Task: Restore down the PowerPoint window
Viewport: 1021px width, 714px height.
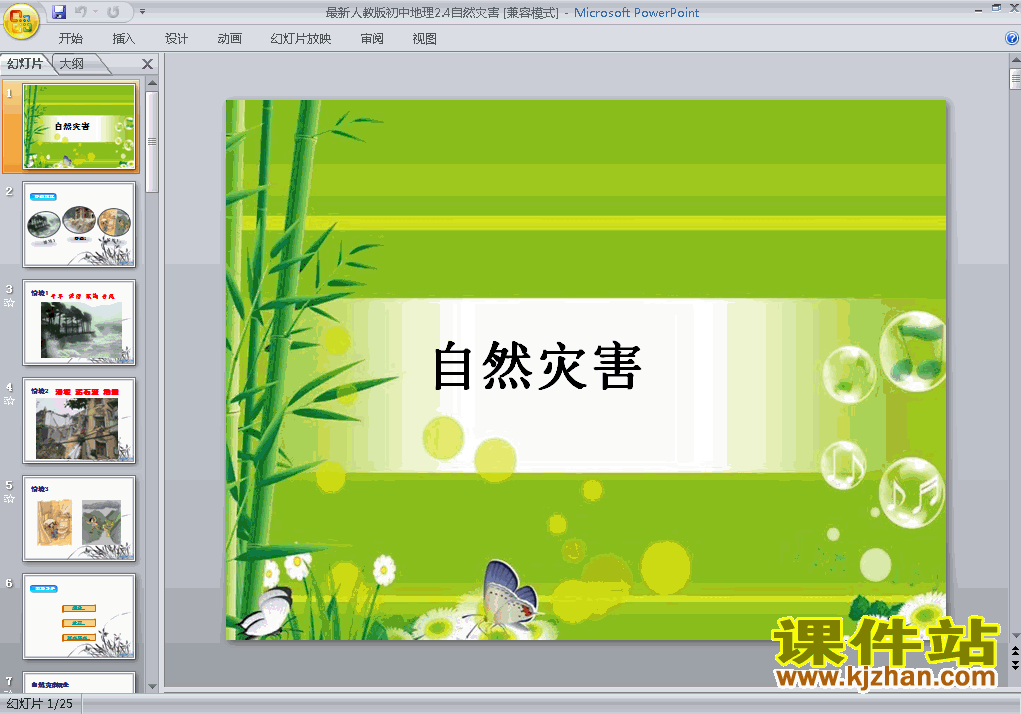Action: coord(996,8)
